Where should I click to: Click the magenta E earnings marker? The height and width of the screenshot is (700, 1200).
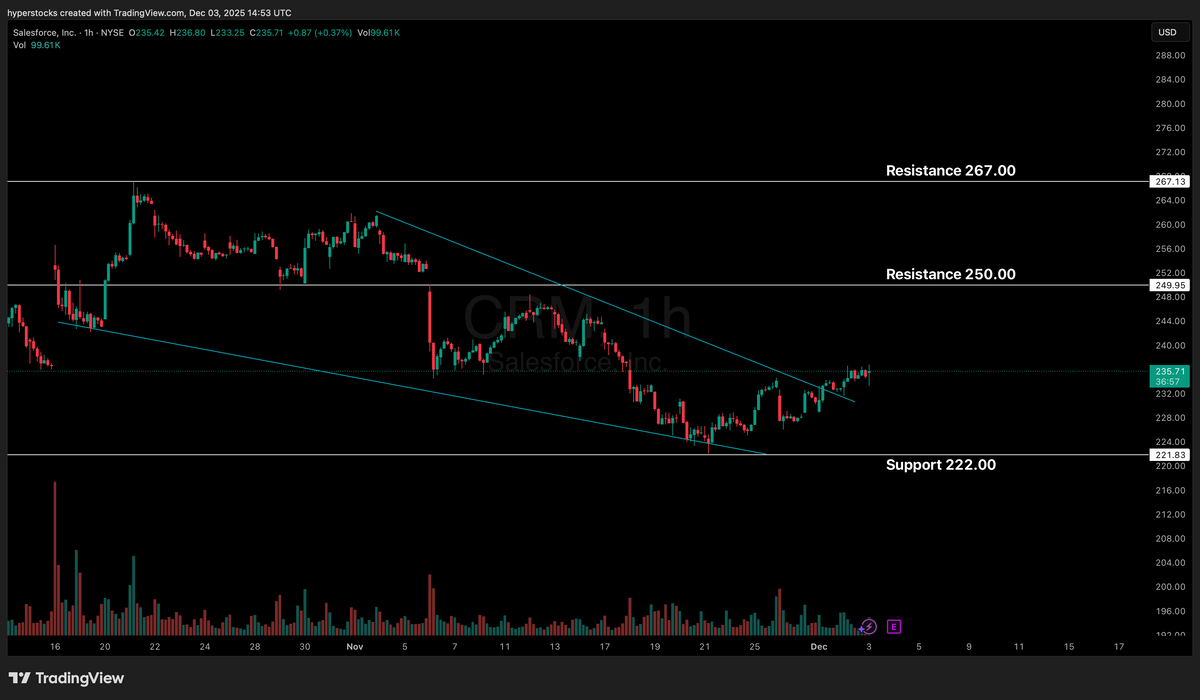894,627
